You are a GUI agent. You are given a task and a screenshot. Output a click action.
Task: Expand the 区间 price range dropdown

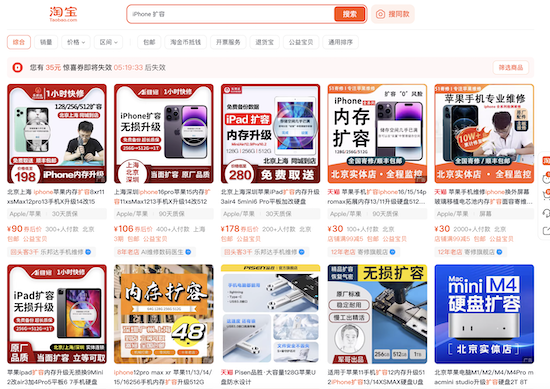(x=108, y=42)
